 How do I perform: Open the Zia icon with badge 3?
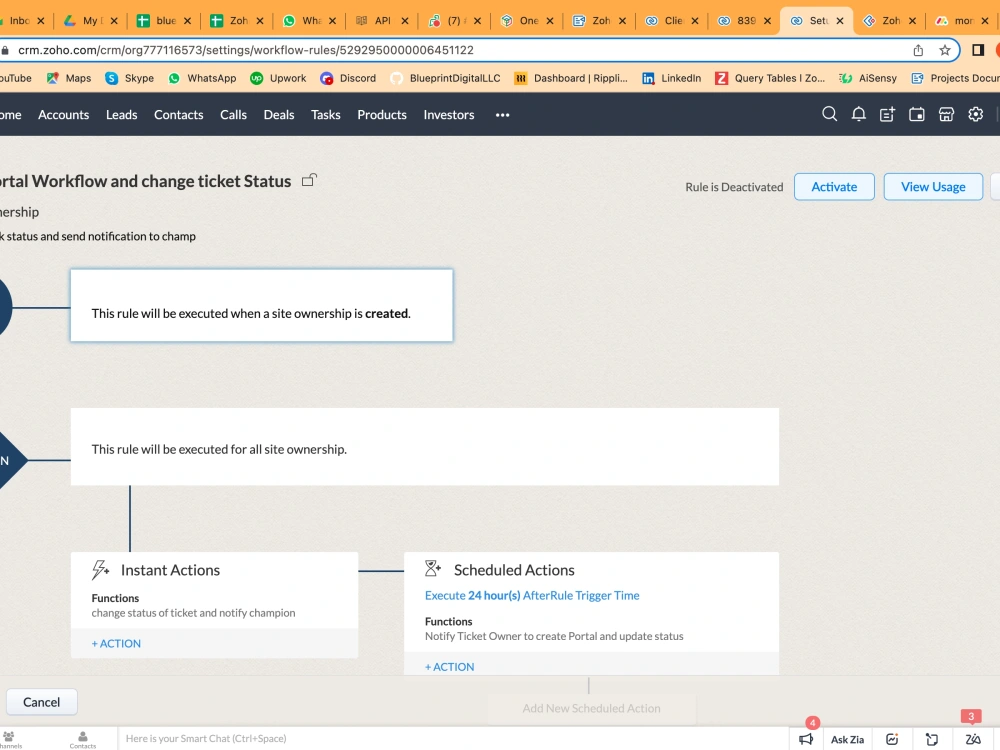coord(974,740)
